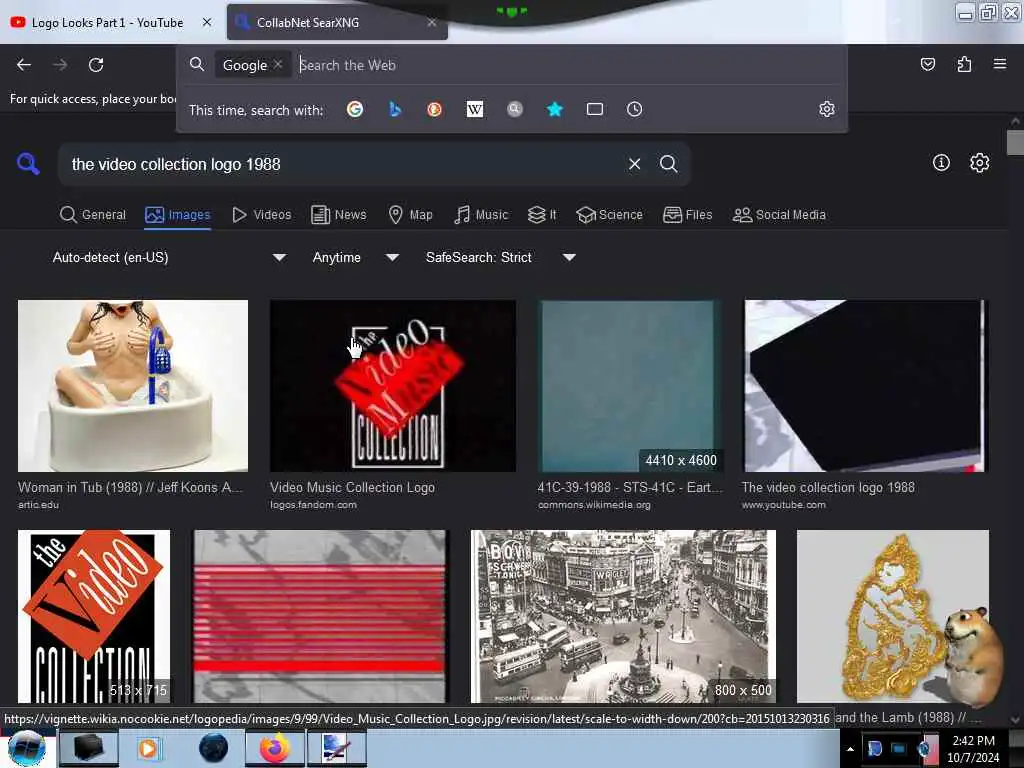Open search settings gear in urlbar dropdown
1024x768 pixels.
pos(827,109)
